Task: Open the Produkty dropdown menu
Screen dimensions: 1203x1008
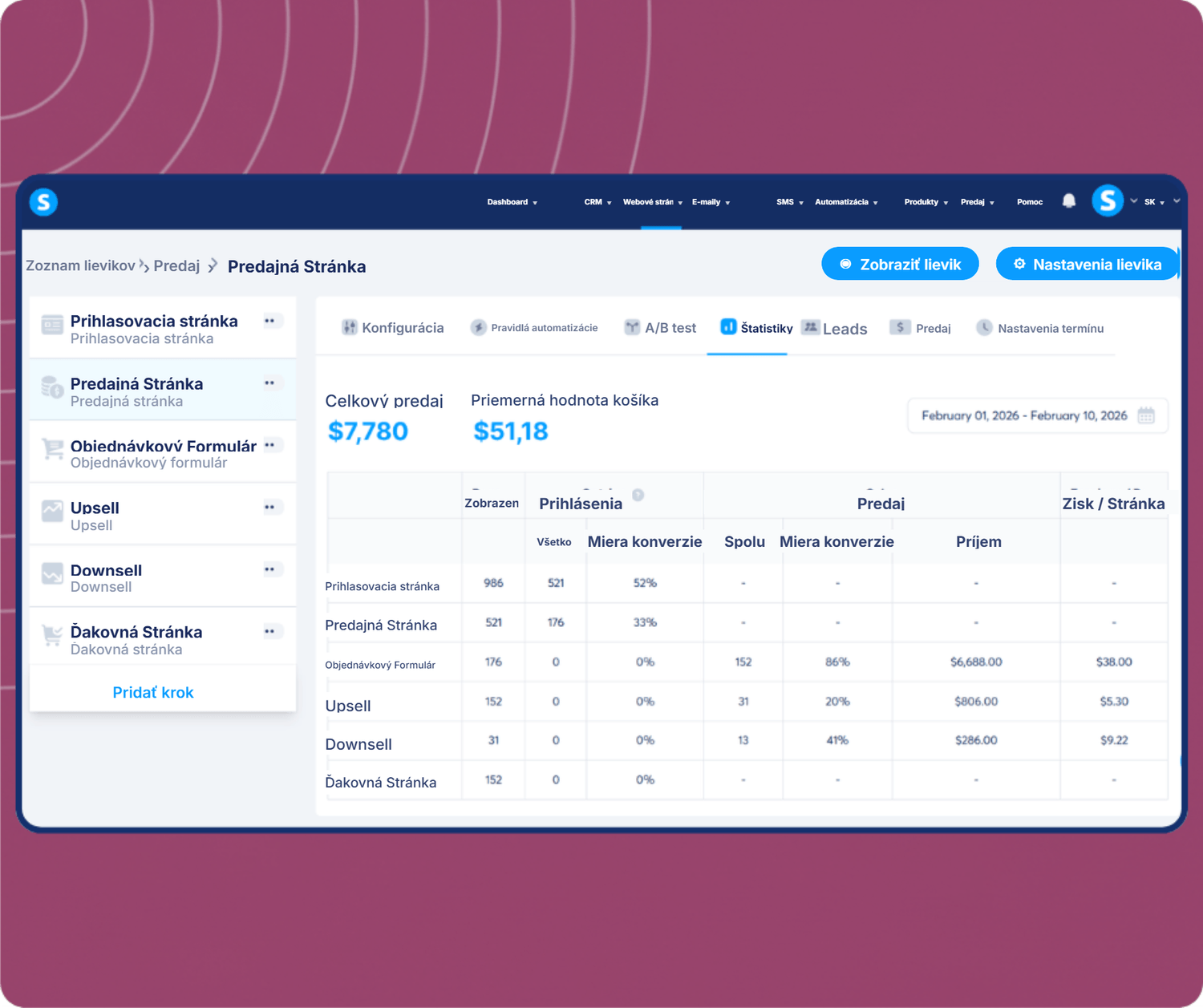Action: pyautogui.click(x=926, y=202)
